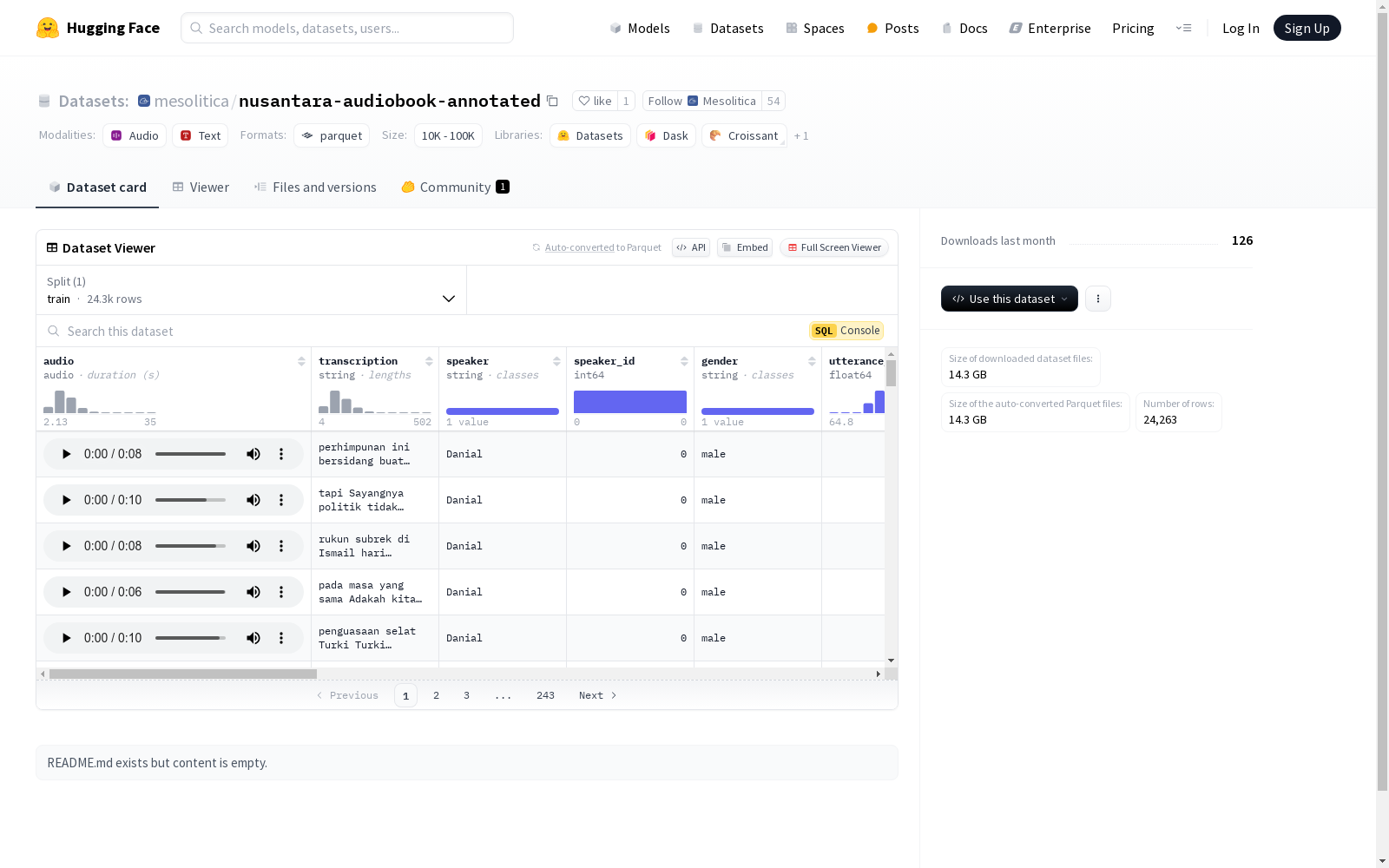Screen dimensions: 1389x868
Task: Mute the audio in the pada masa row
Action: pos(253,592)
